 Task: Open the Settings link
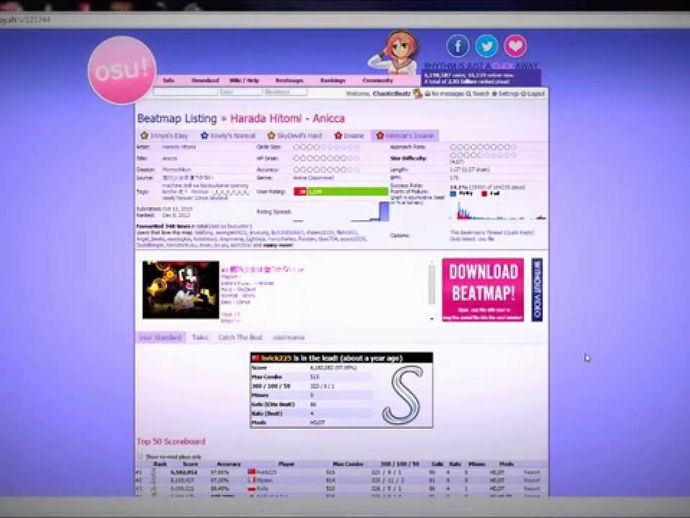pos(506,94)
